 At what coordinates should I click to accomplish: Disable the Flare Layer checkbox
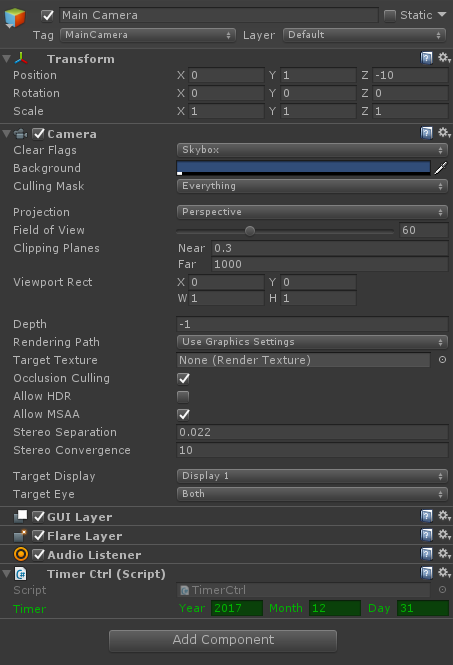point(39,536)
